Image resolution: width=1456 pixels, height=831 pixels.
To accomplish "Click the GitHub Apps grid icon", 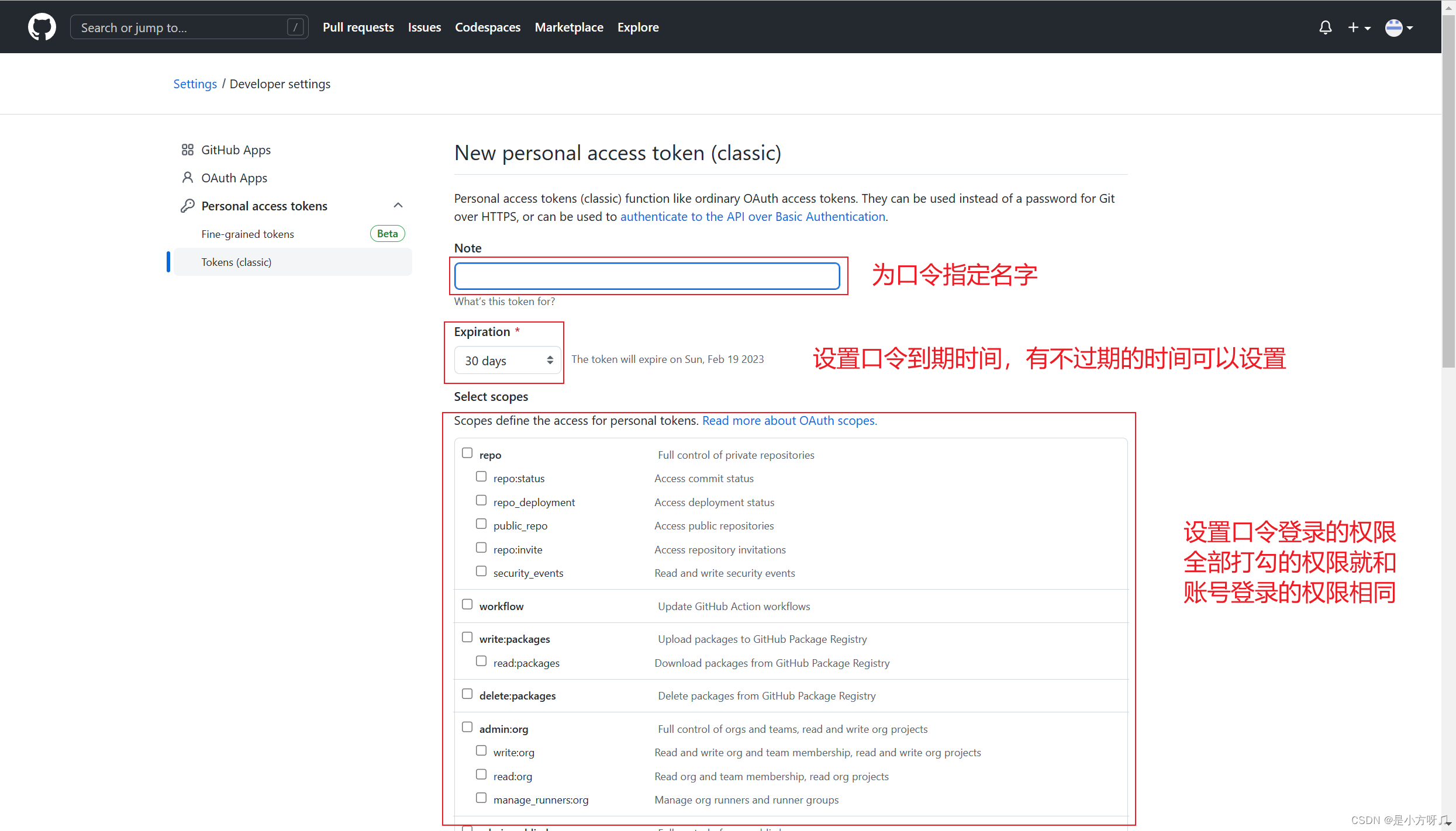I will pyautogui.click(x=187, y=150).
